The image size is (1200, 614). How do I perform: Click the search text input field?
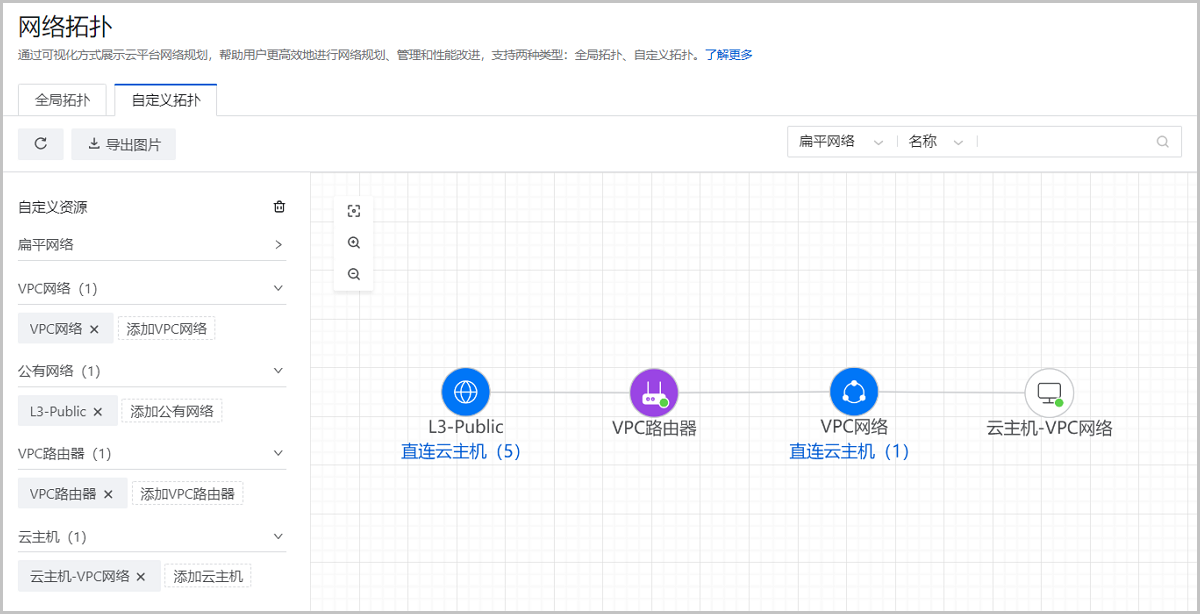pos(1062,142)
